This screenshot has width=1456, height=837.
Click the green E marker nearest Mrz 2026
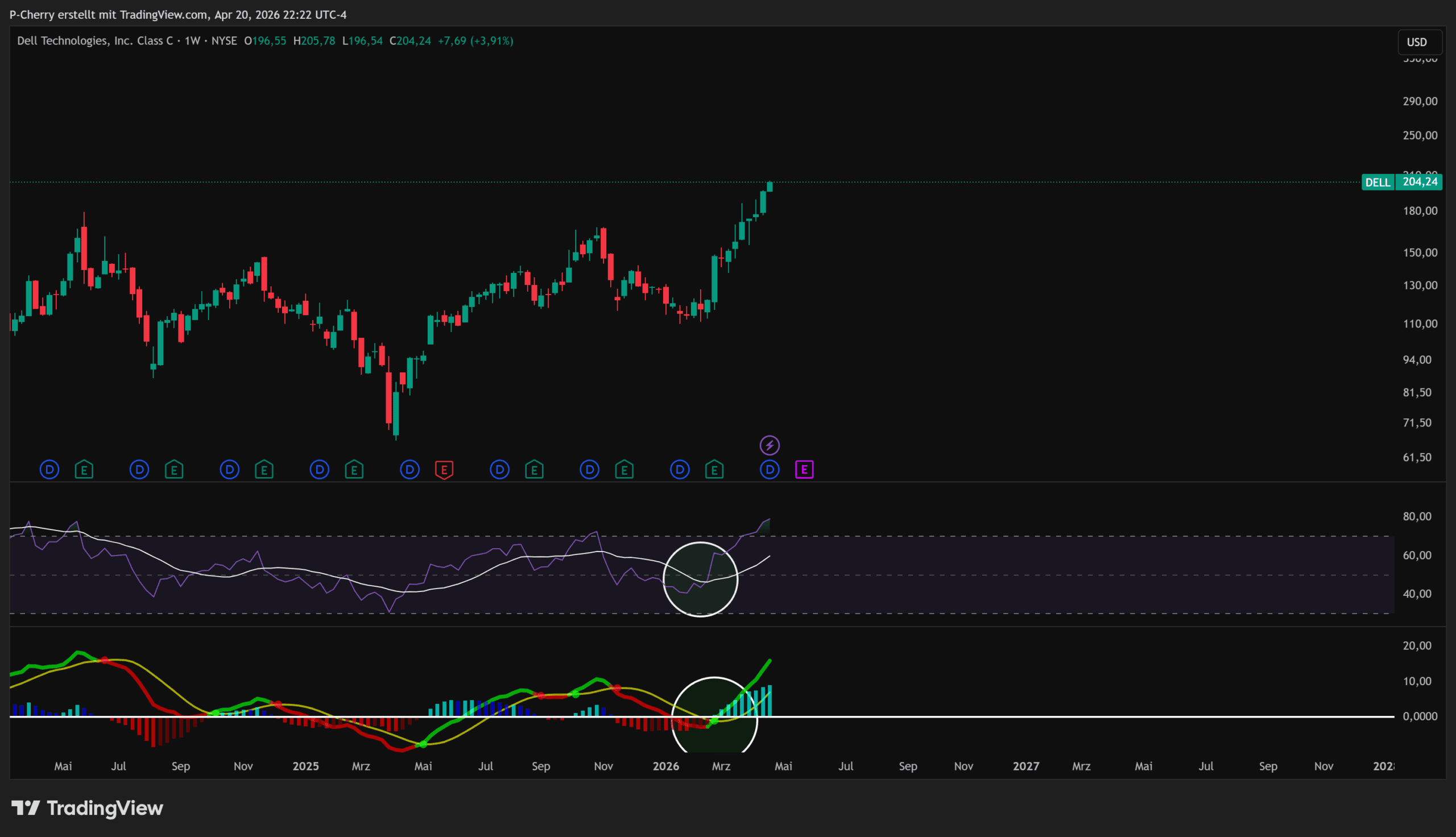pos(714,470)
